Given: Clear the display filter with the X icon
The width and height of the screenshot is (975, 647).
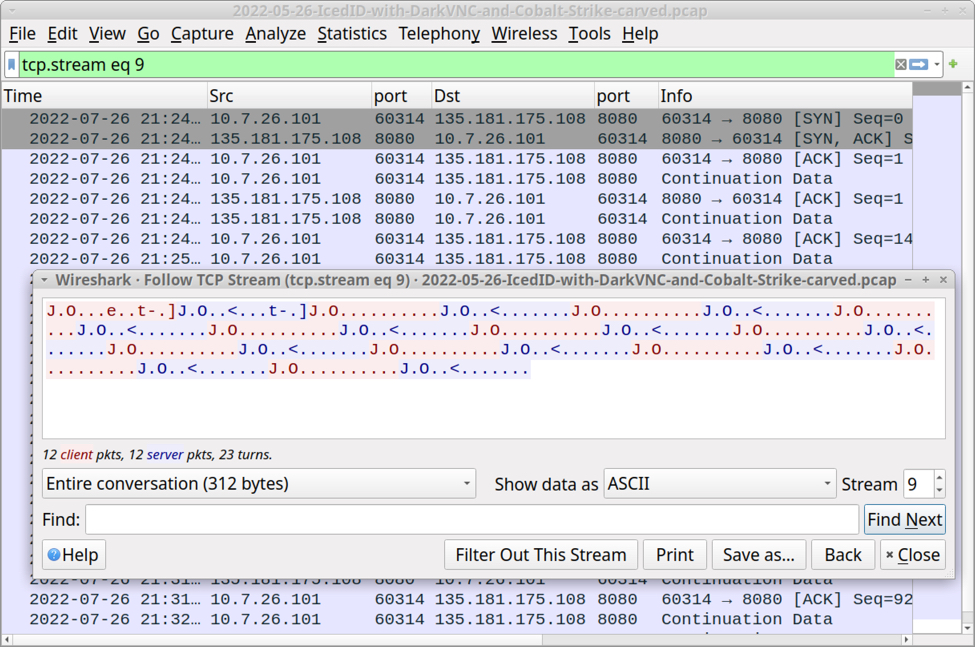Looking at the screenshot, I should pyautogui.click(x=900, y=65).
